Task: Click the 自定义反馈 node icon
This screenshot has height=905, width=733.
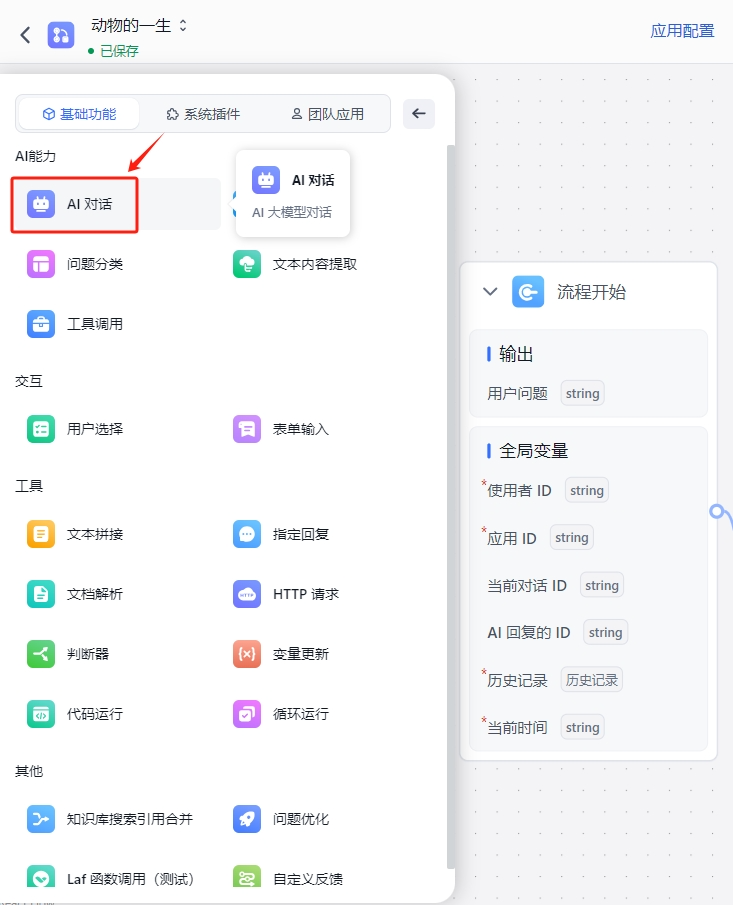Action: click(x=247, y=877)
